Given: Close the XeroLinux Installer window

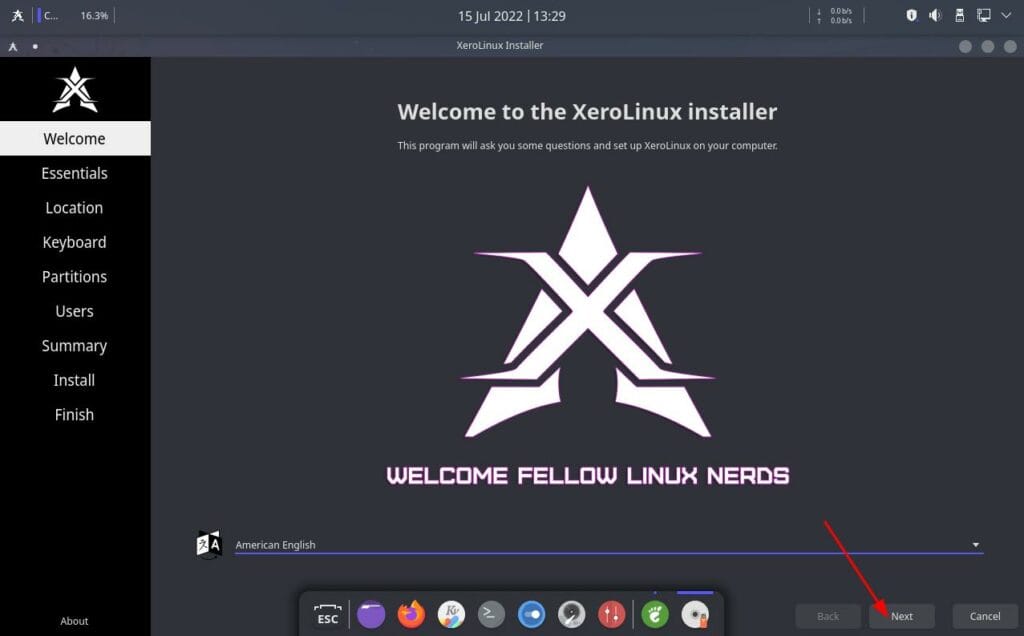Looking at the screenshot, I should [1010, 46].
